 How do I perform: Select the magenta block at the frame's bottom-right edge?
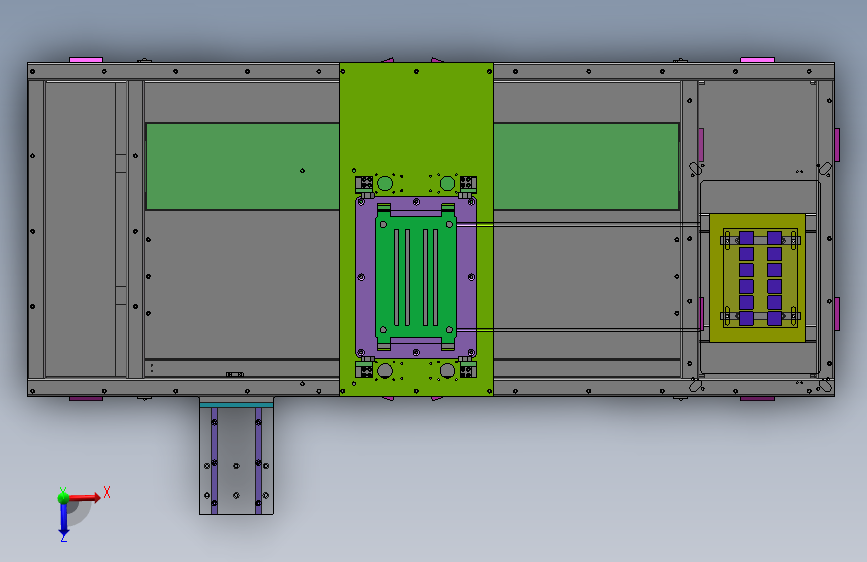point(758,398)
